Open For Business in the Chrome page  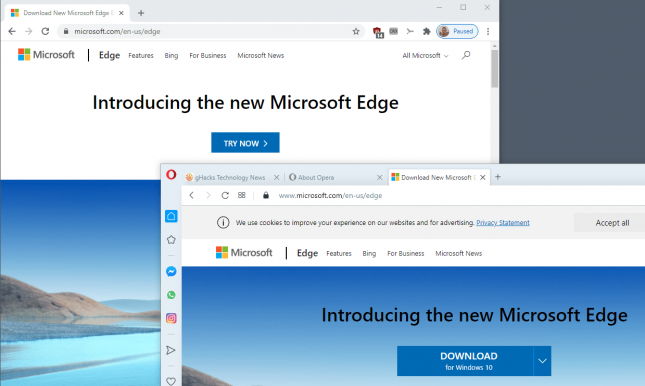(x=208, y=56)
